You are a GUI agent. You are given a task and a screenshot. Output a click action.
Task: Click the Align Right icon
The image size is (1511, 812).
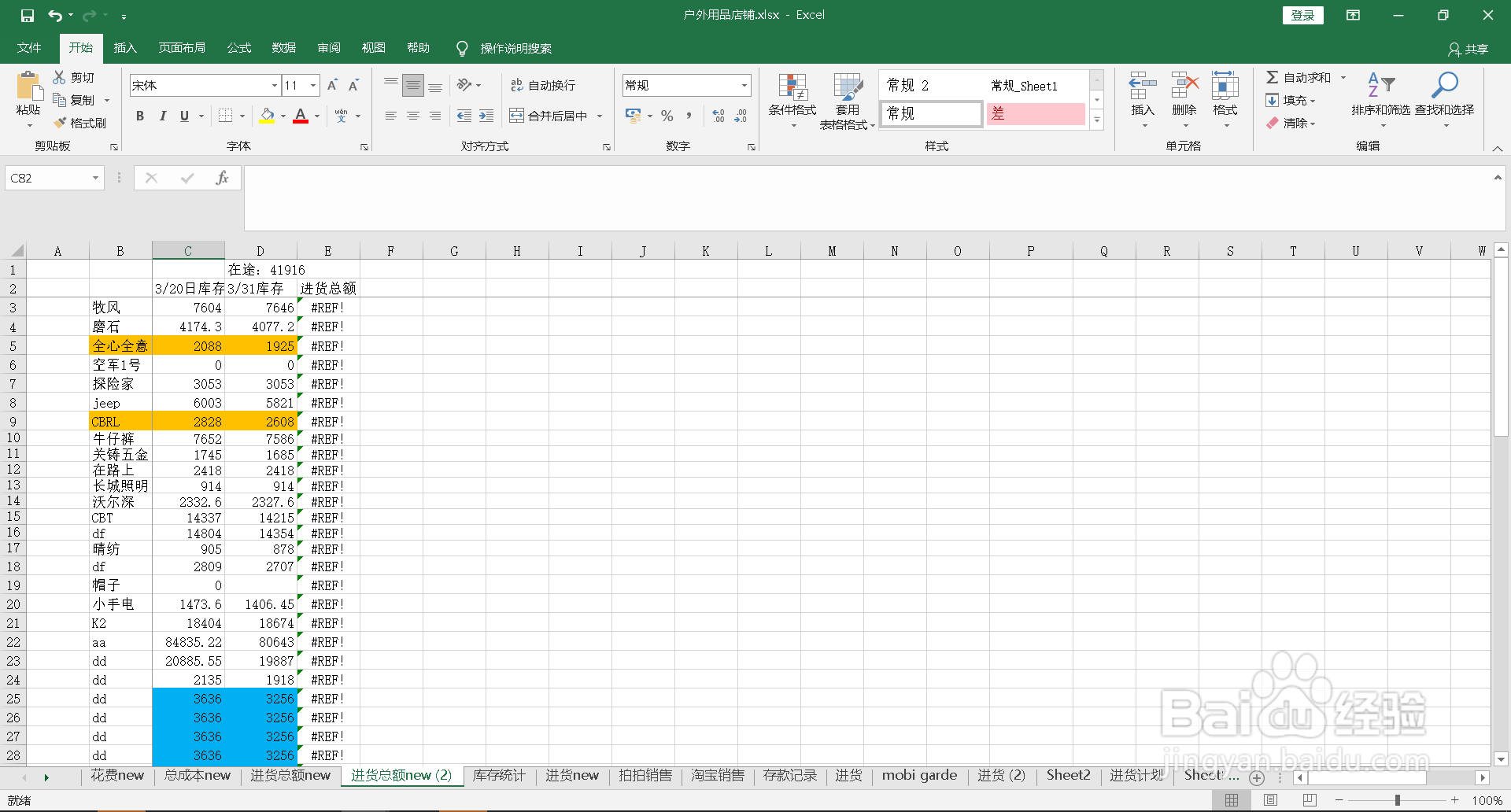[x=434, y=116]
